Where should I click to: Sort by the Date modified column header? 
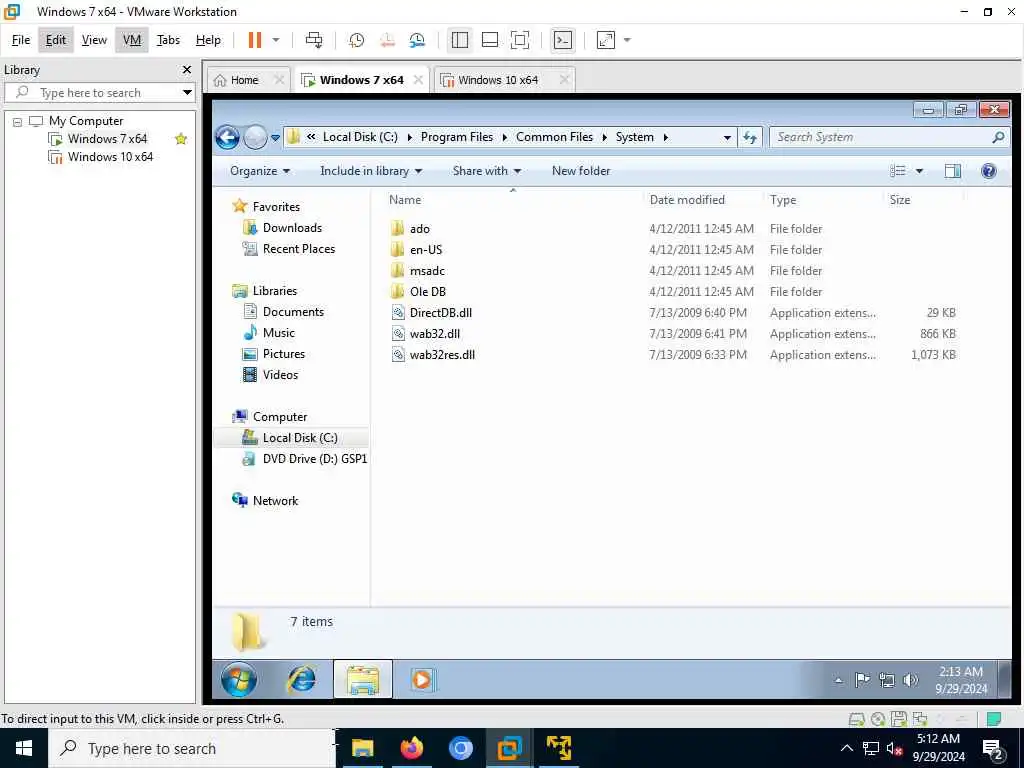click(x=687, y=200)
